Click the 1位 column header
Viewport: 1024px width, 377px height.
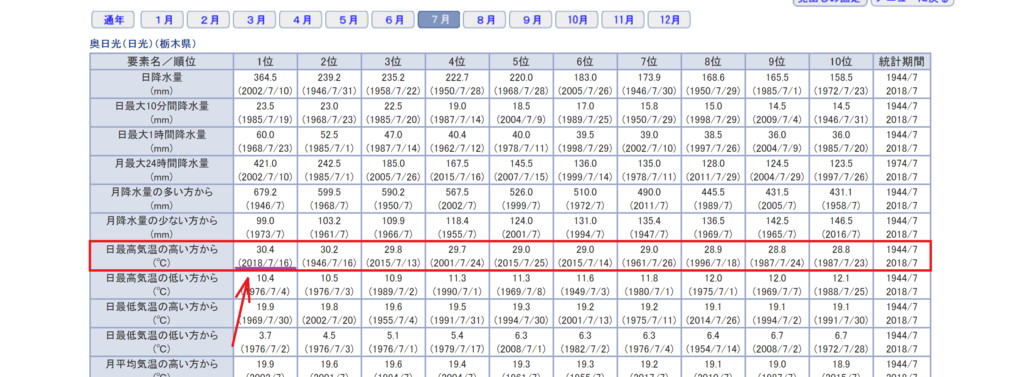(x=265, y=61)
